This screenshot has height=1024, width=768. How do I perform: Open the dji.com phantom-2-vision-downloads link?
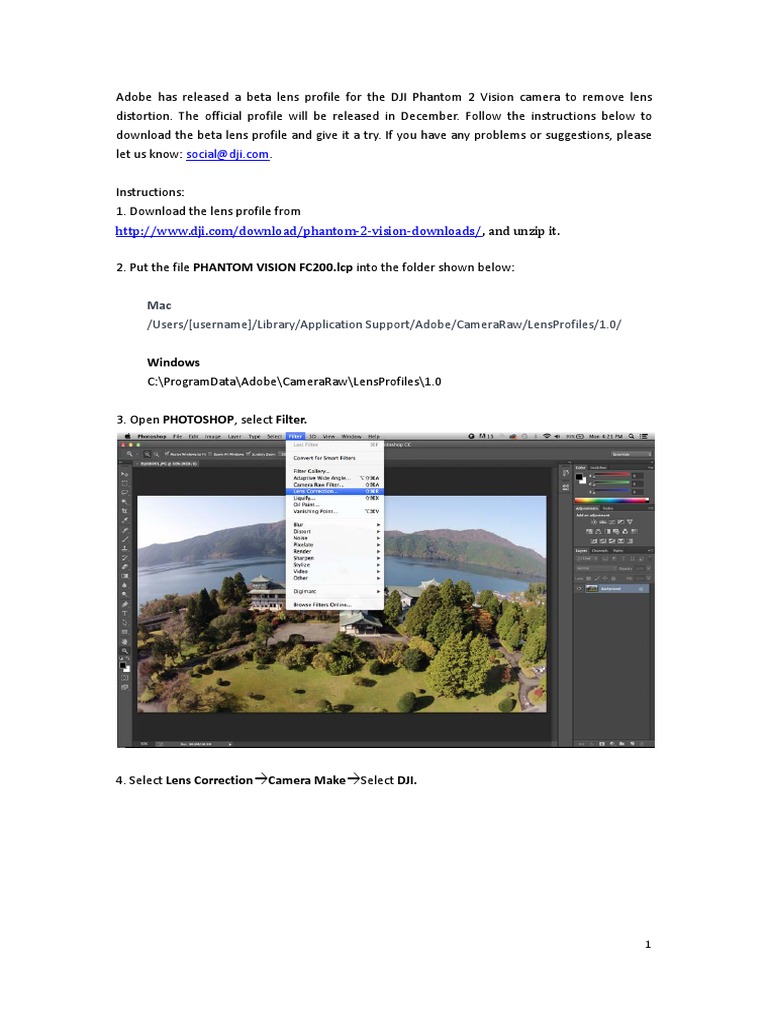tap(298, 231)
